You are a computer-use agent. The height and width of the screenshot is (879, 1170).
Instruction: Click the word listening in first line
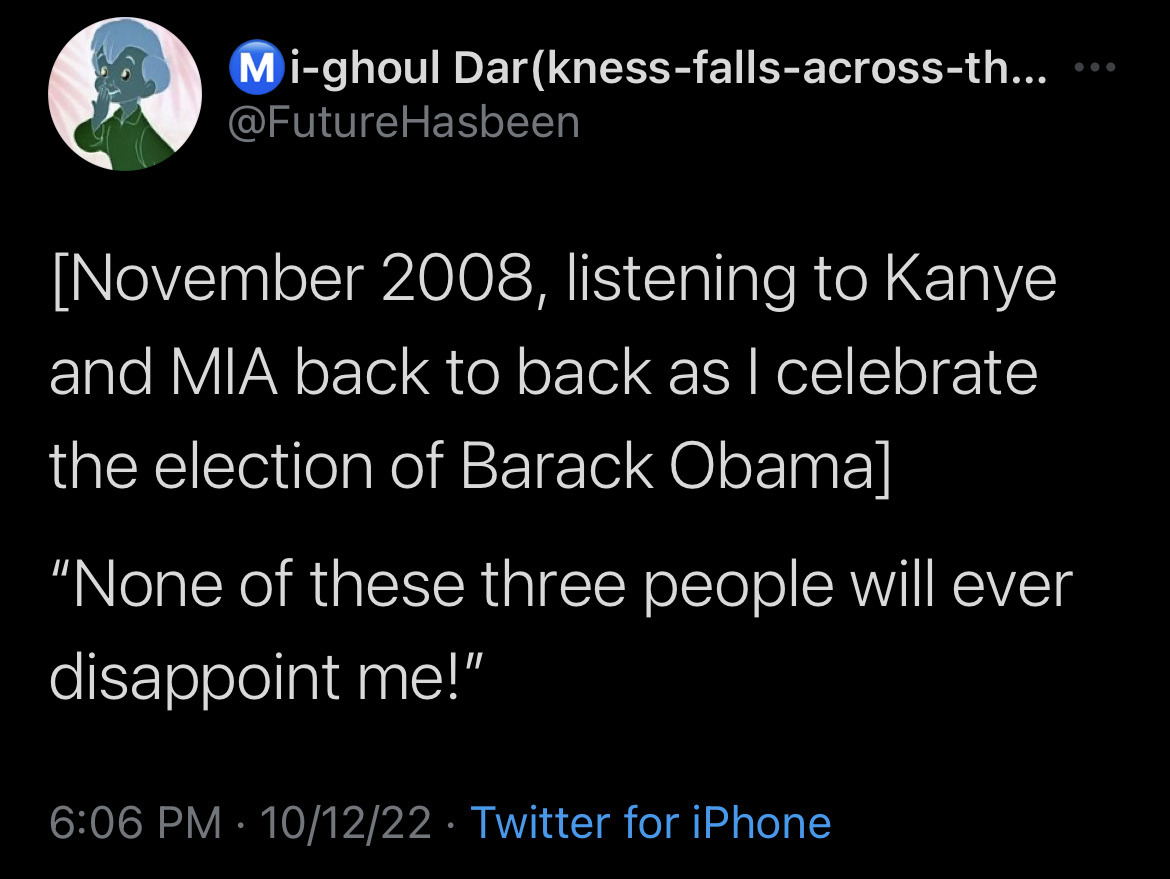[681, 282]
